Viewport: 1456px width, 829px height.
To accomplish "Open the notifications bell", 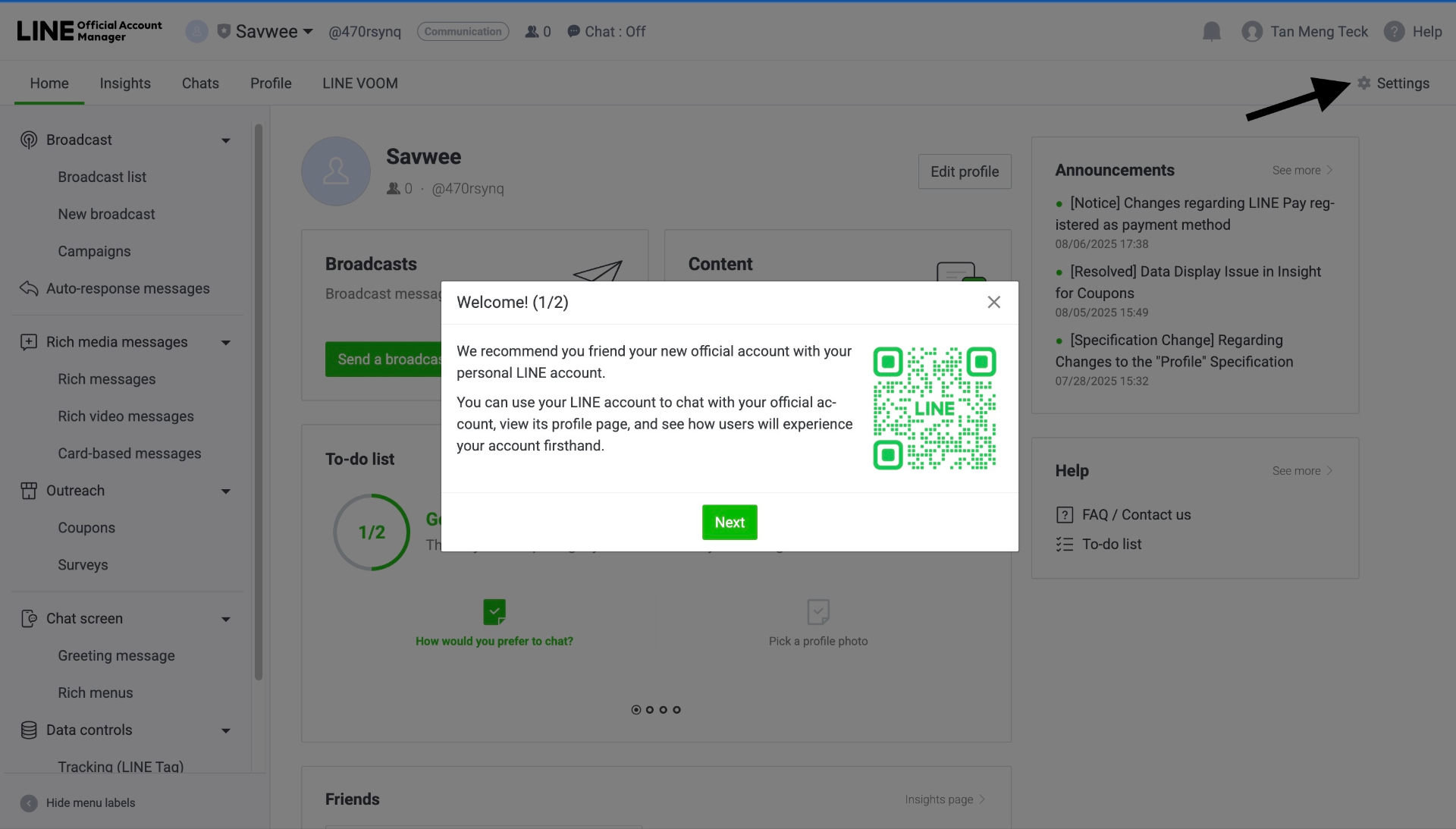I will (1212, 31).
